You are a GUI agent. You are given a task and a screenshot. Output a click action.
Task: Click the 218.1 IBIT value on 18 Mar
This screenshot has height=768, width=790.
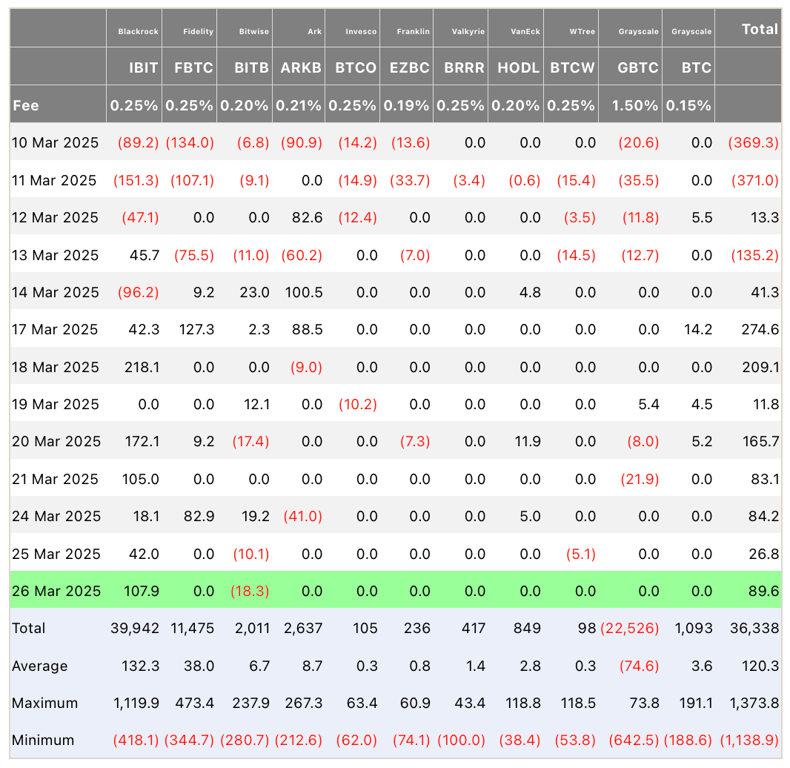click(x=142, y=367)
